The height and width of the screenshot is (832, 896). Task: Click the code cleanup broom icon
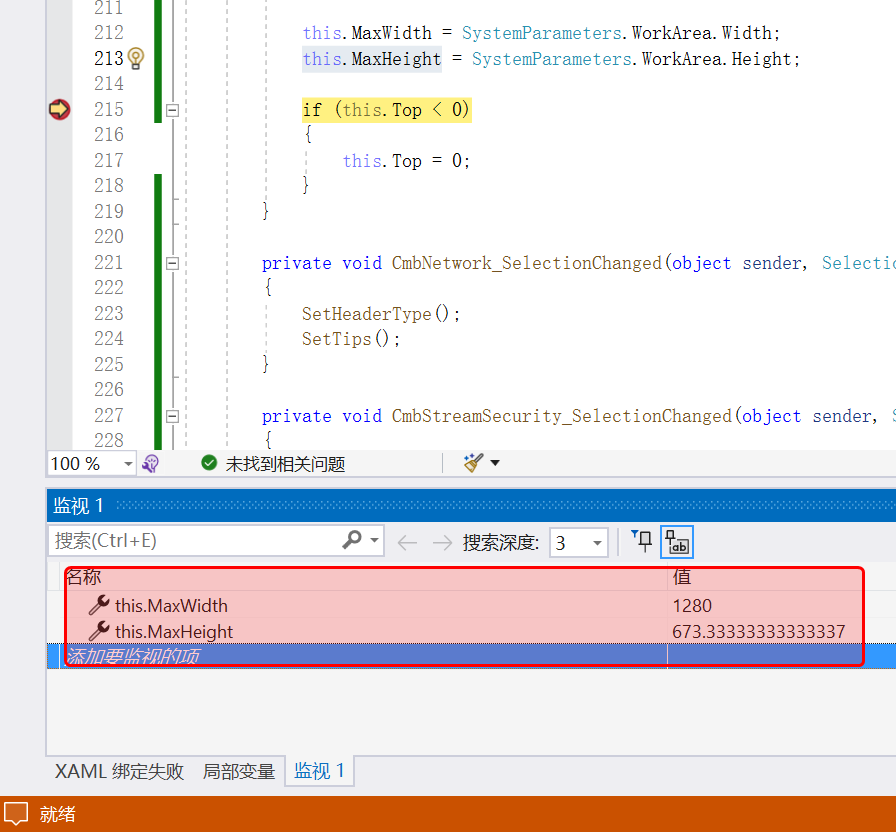(473, 463)
